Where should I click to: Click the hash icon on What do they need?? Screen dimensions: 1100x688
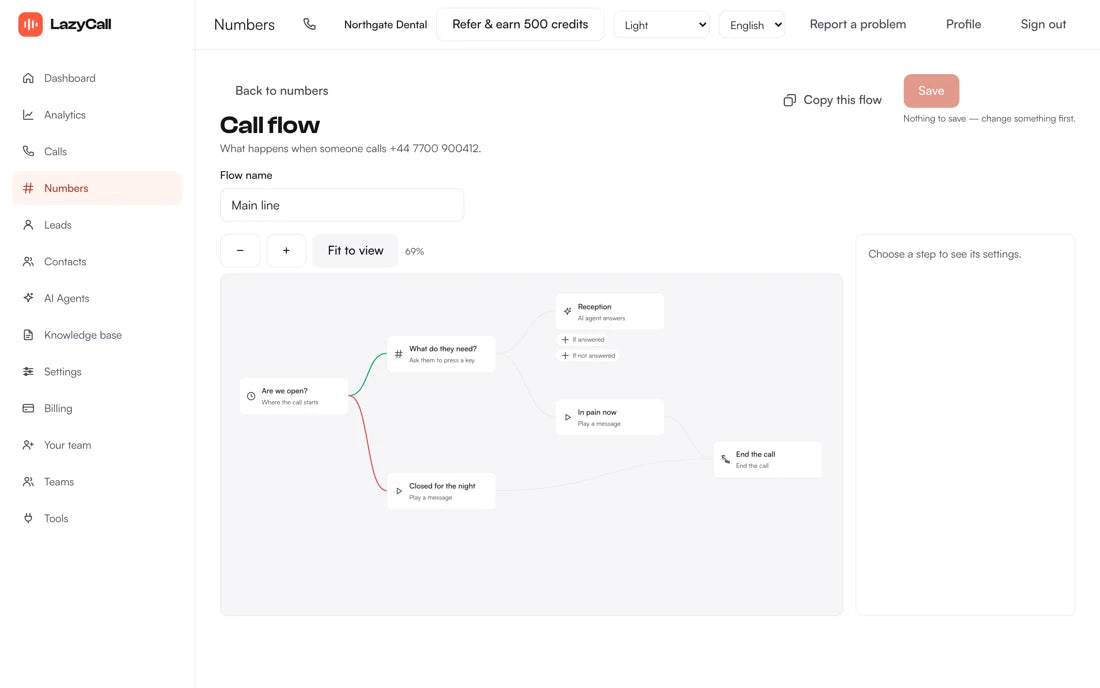coord(398,354)
